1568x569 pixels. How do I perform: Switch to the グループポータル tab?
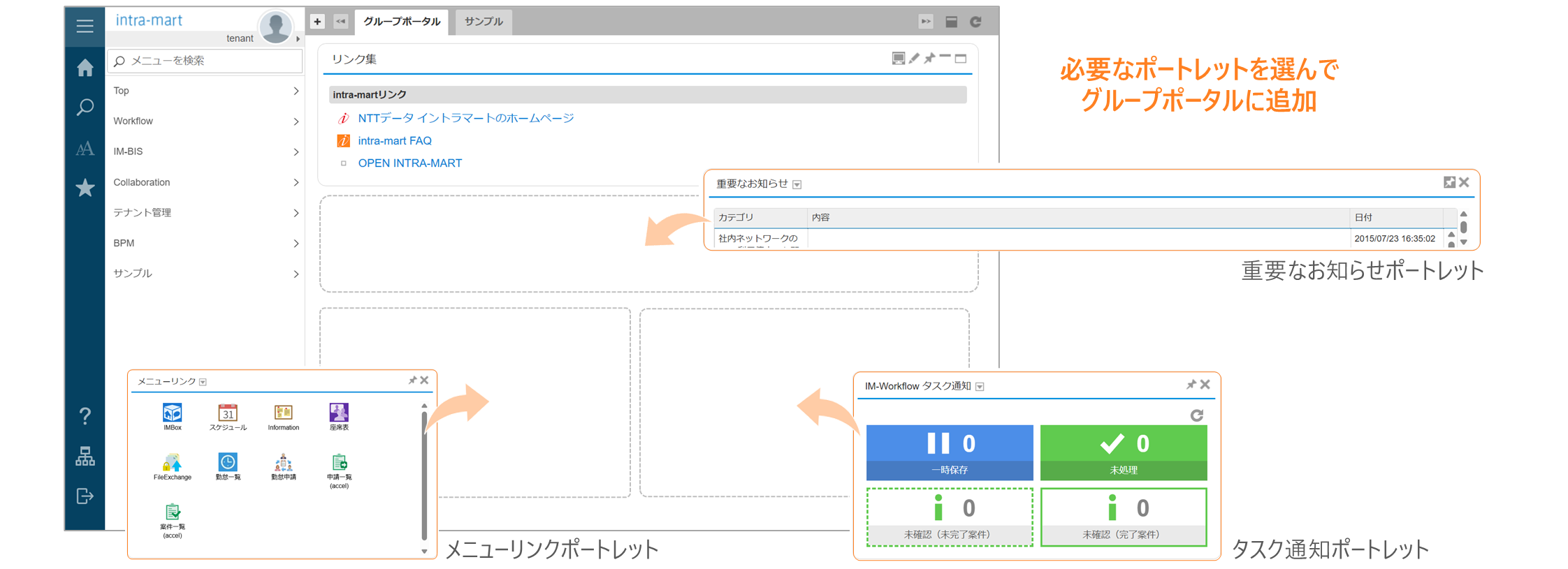[x=402, y=22]
